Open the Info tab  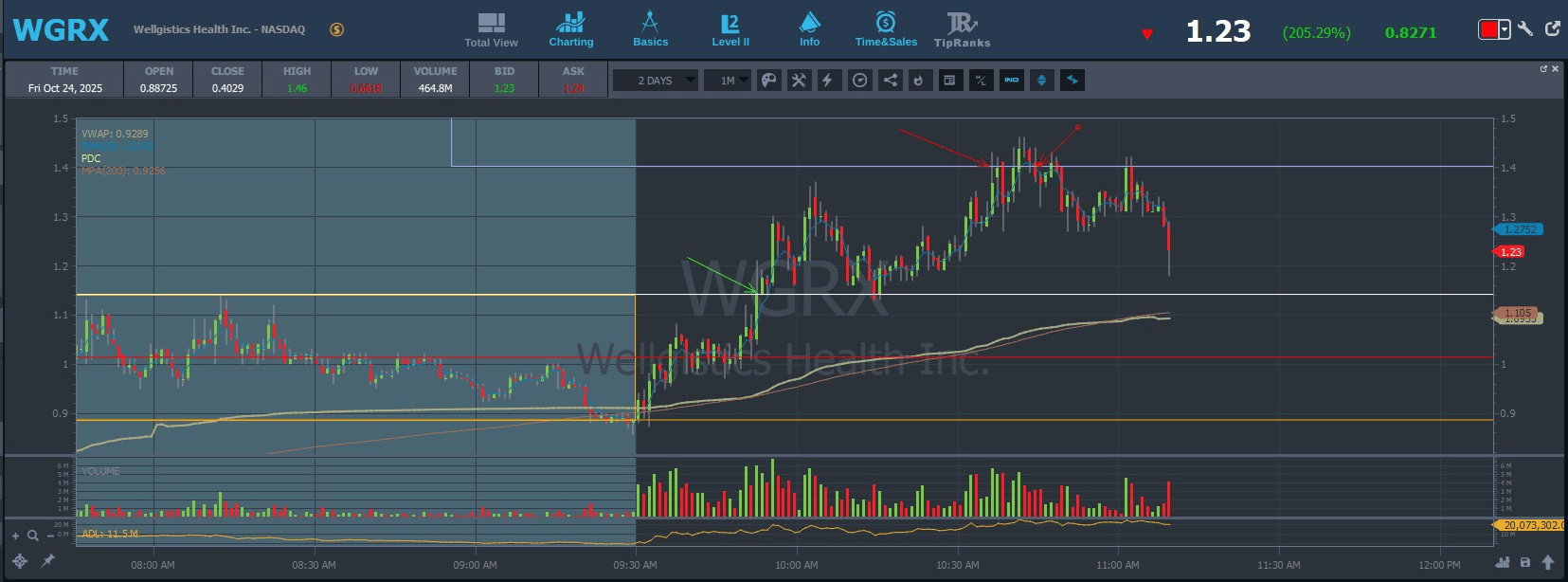click(809, 30)
